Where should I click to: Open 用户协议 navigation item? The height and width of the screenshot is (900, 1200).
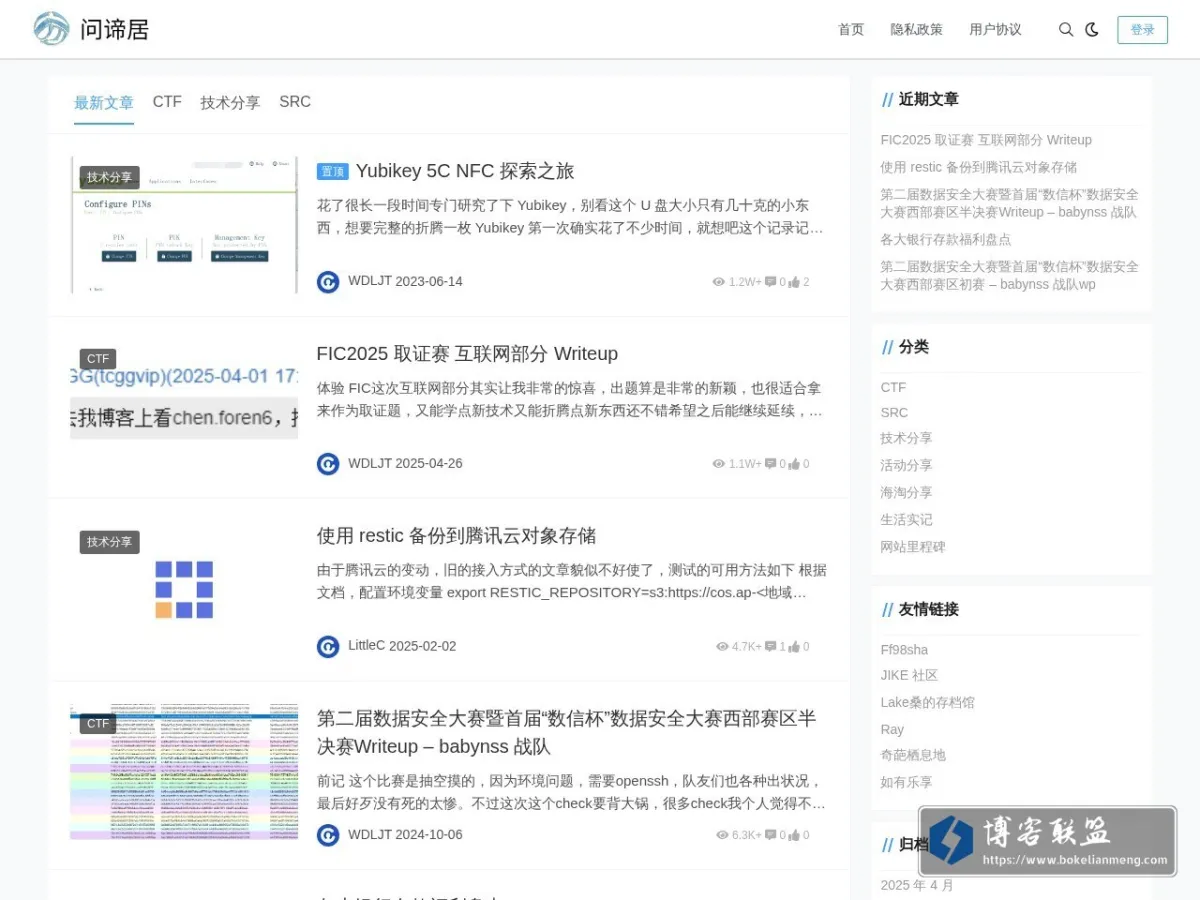(996, 30)
